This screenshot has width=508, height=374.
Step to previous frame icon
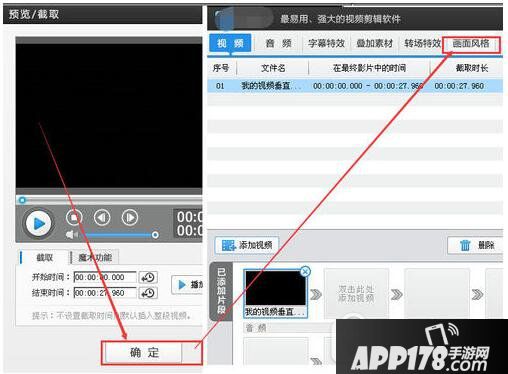point(102,217)
